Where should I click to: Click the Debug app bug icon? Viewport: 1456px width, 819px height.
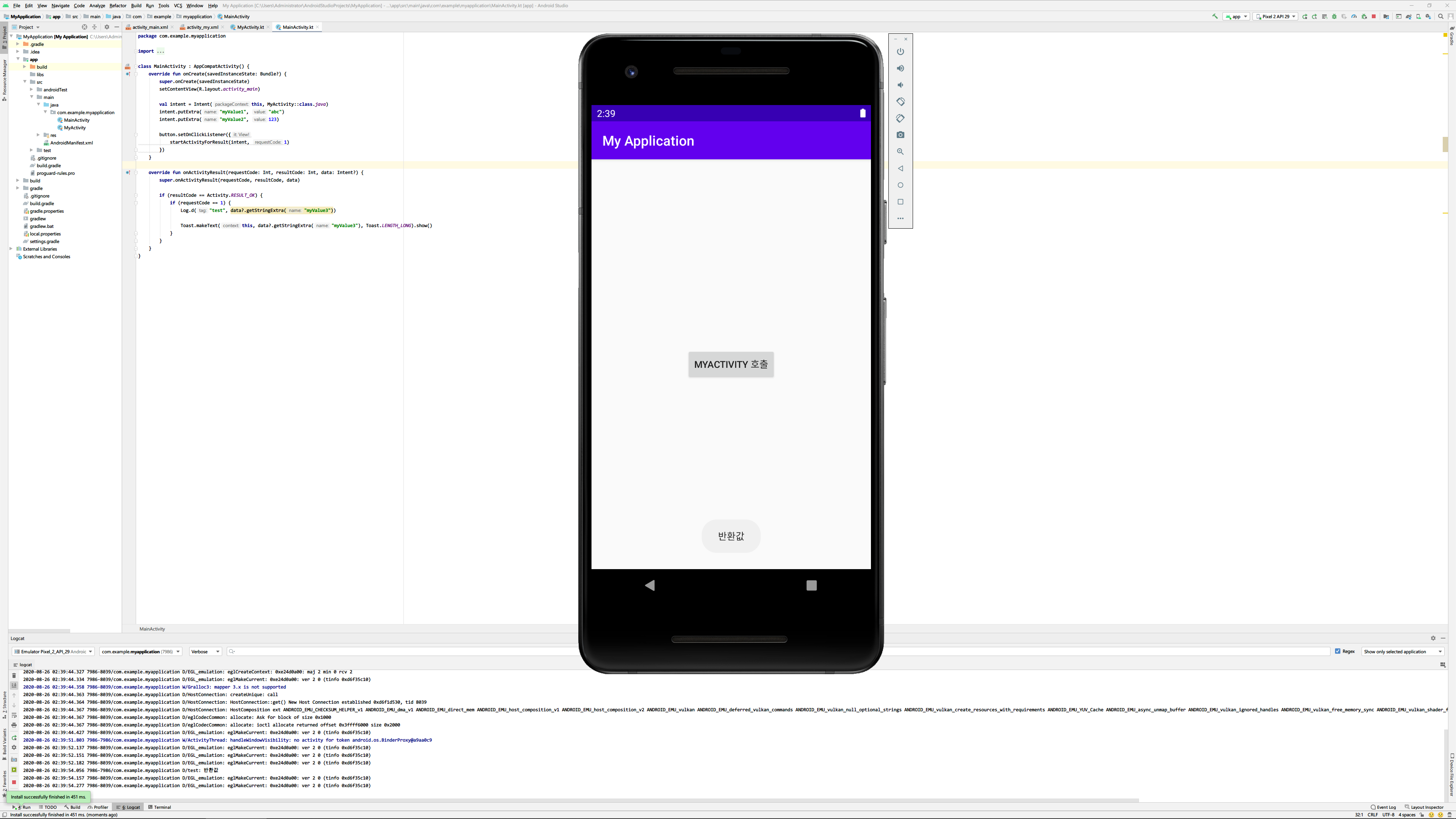[1335, 16]
